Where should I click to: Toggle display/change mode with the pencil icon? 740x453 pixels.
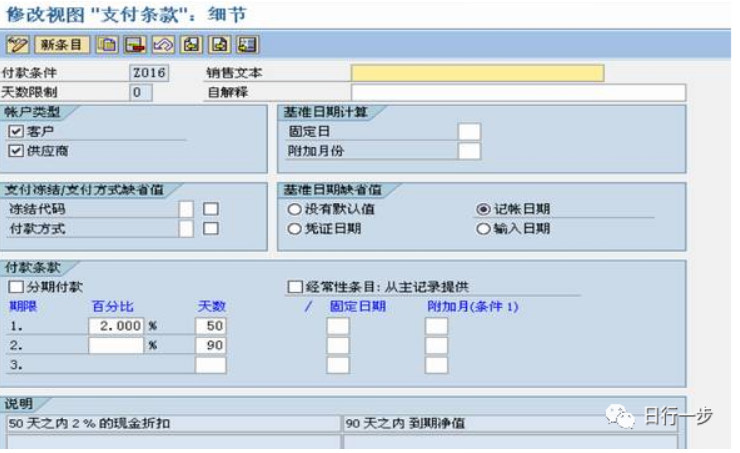click(x=17, y=45)
